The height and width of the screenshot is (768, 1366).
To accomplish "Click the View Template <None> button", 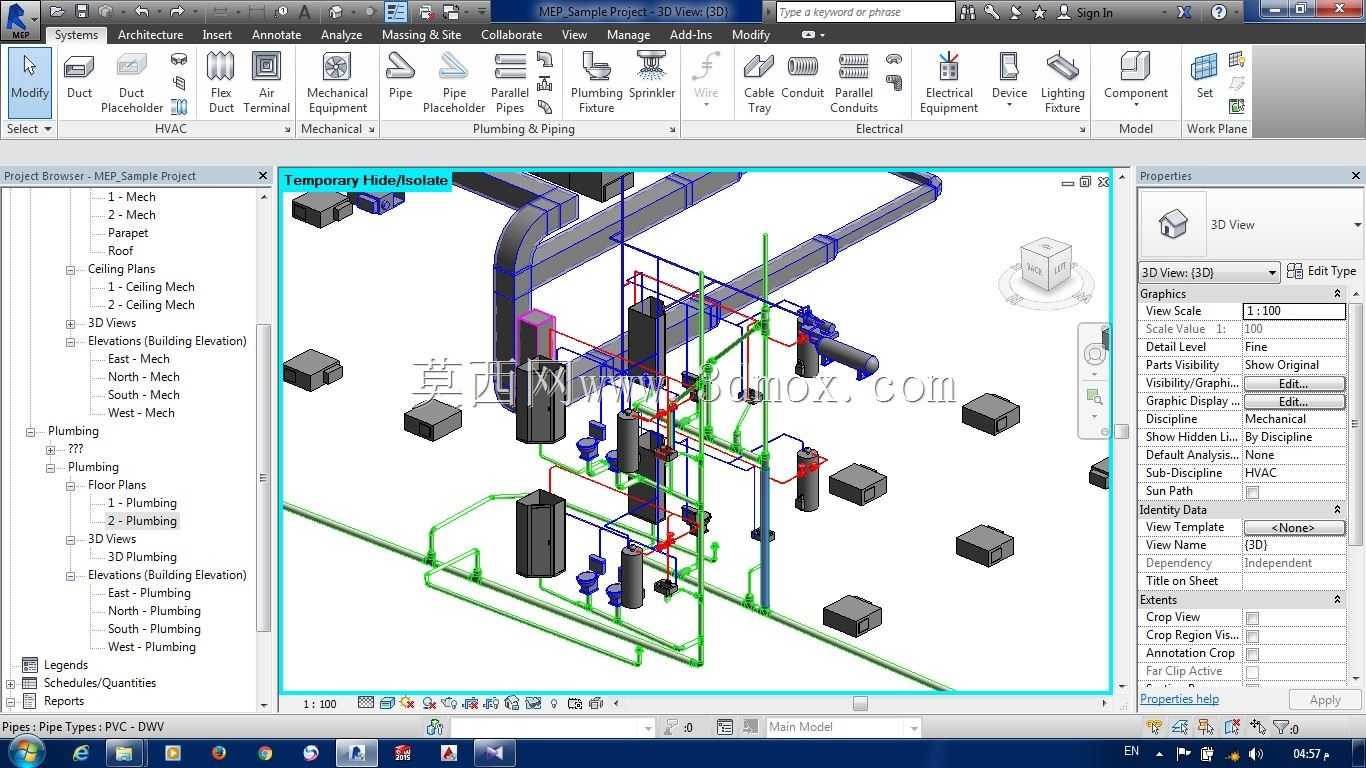I will pyautogui.click(x=1294, y=528).
